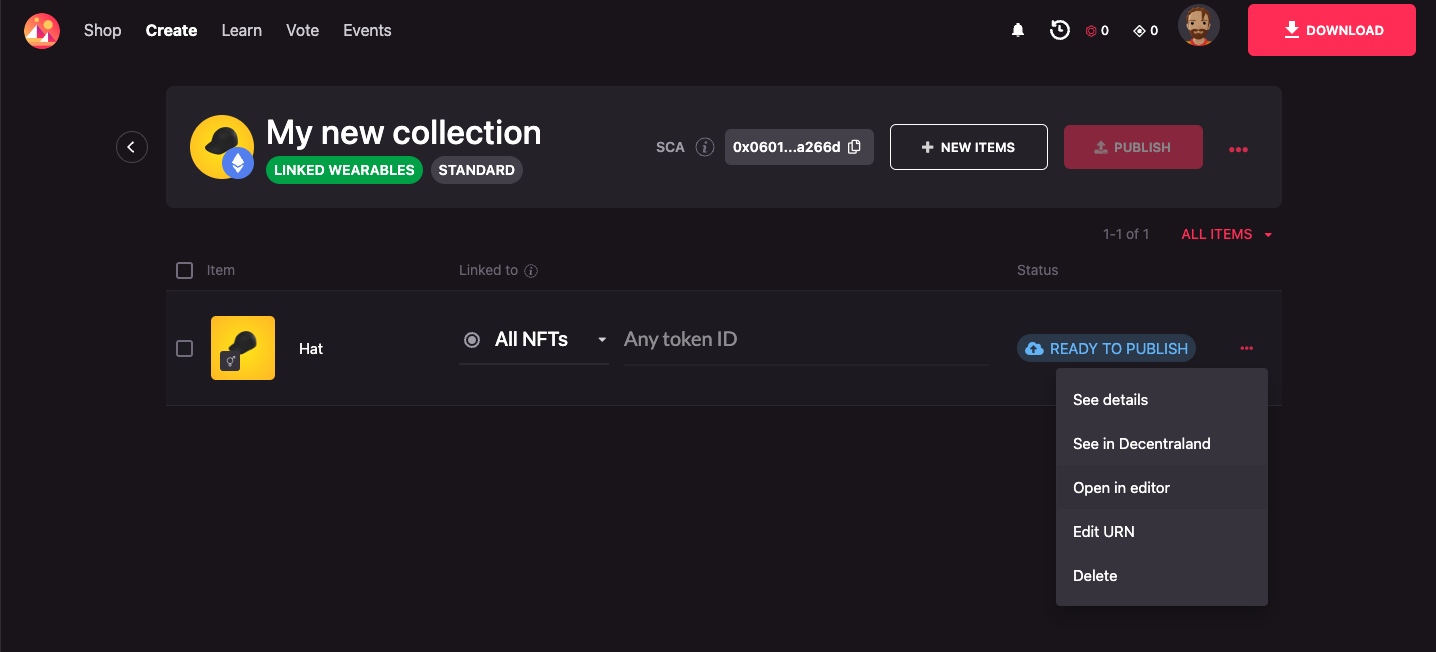This screenshot has width=1436, height=652.
Task: Click the user avatar profile picture
Action: click(x=1198, y=27)
